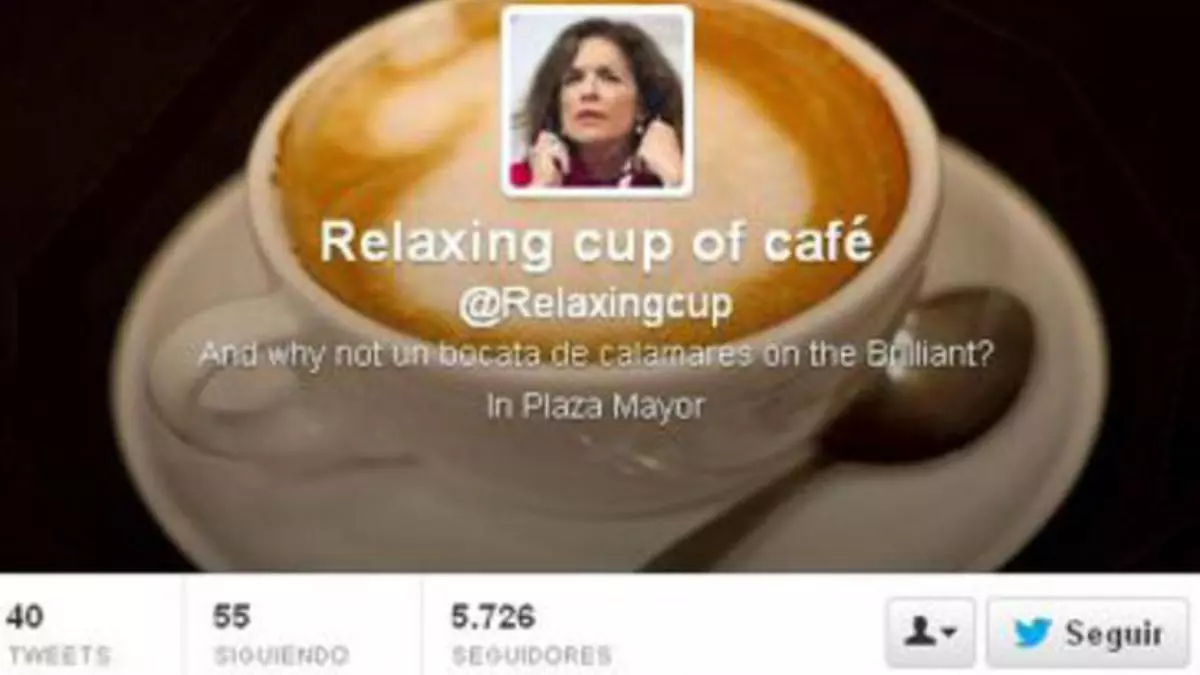Switch to the TWEETS label tab

[58, 656]
